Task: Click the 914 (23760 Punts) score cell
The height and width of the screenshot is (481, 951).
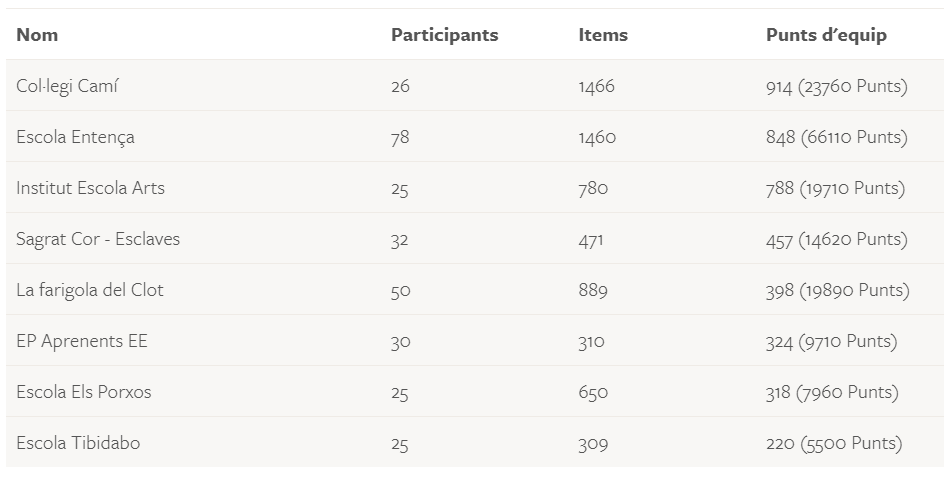Action: pyautogui.click(x=836, y=86)
